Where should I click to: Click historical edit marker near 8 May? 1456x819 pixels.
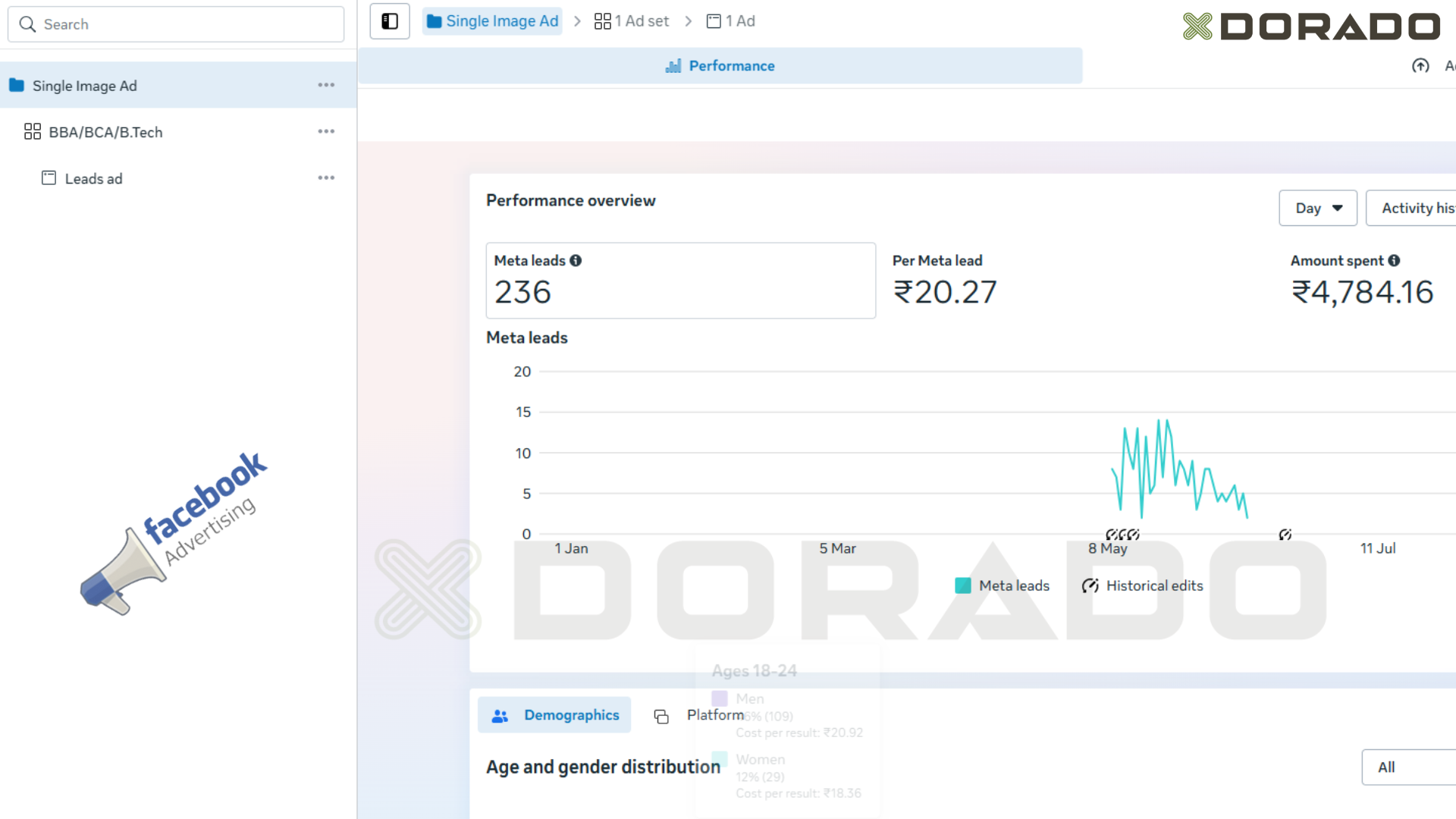(1122, 535)
